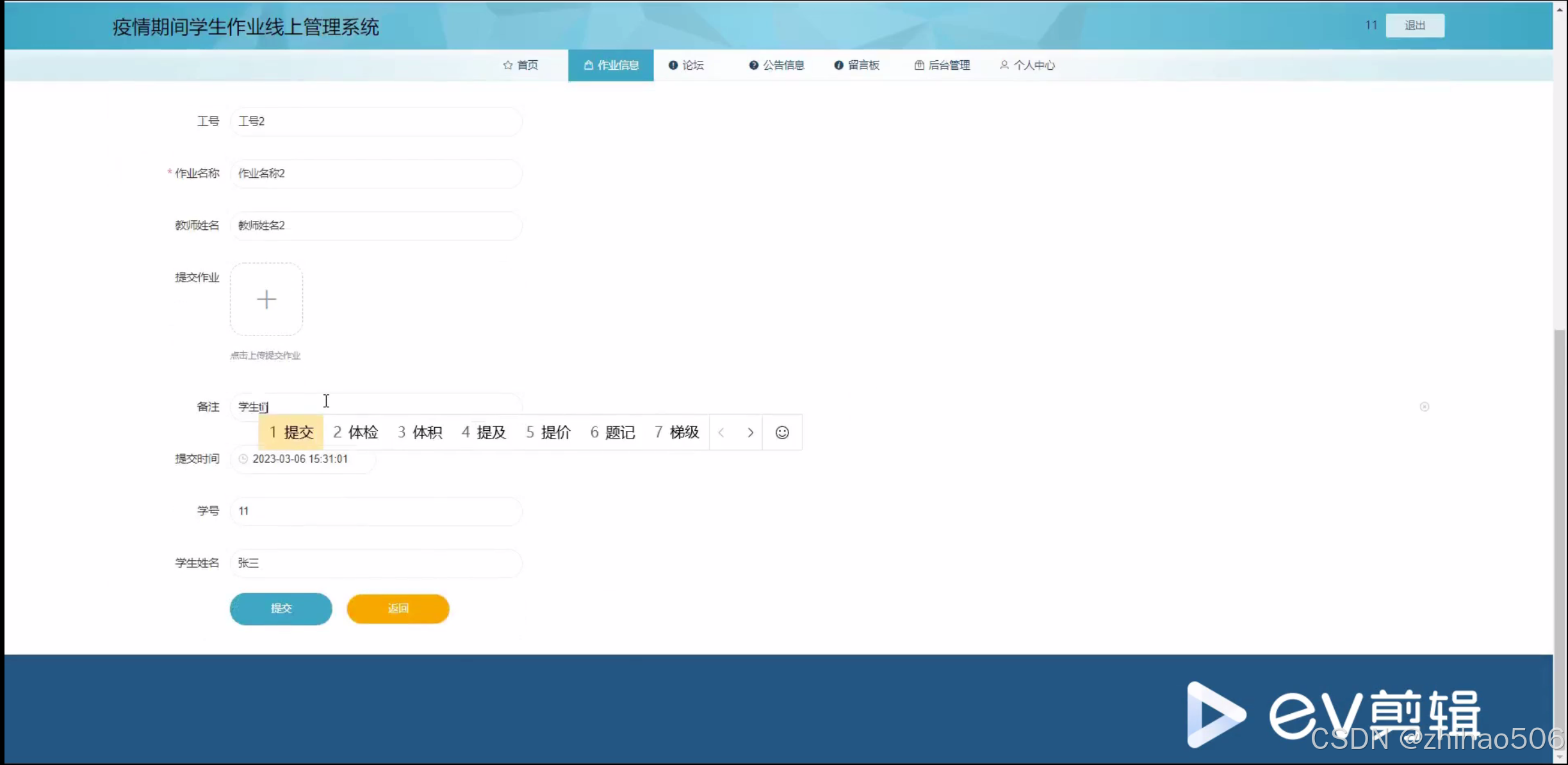Click the small circled X icon at right
The width and height of the screenshot is (1568, 765).
[x=1425, y=407]
